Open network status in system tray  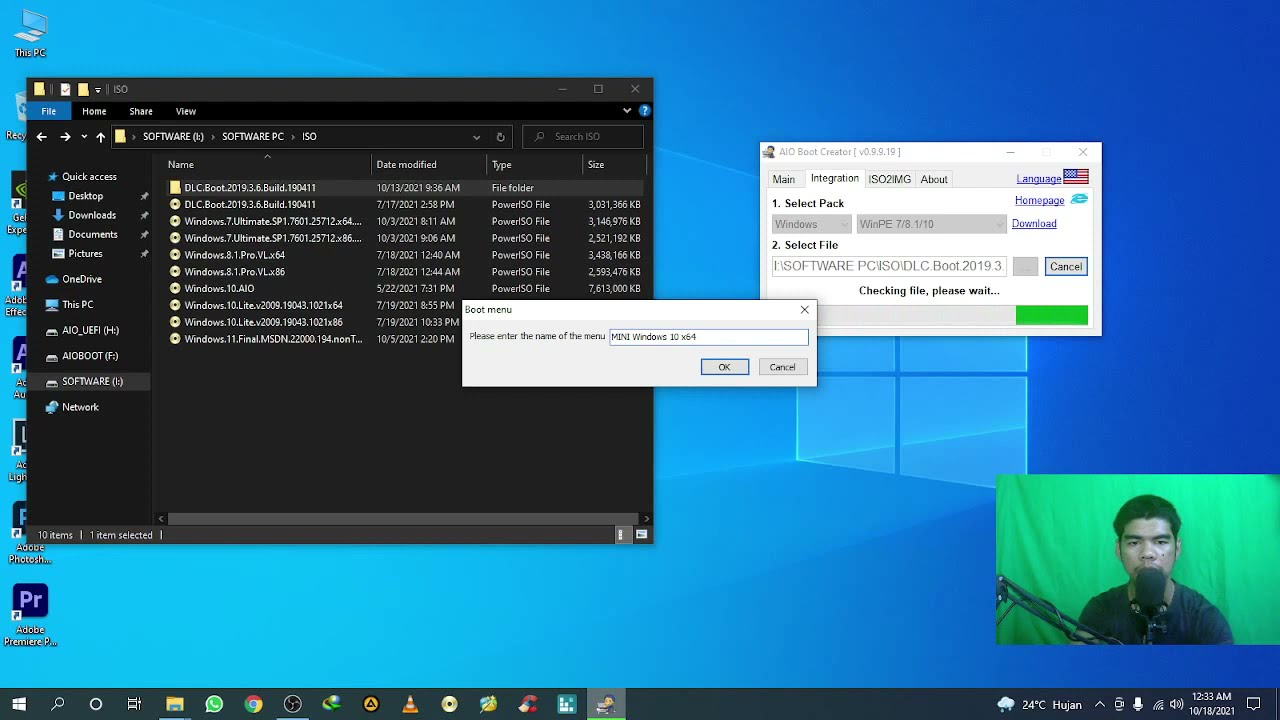tap(1158, 704)
